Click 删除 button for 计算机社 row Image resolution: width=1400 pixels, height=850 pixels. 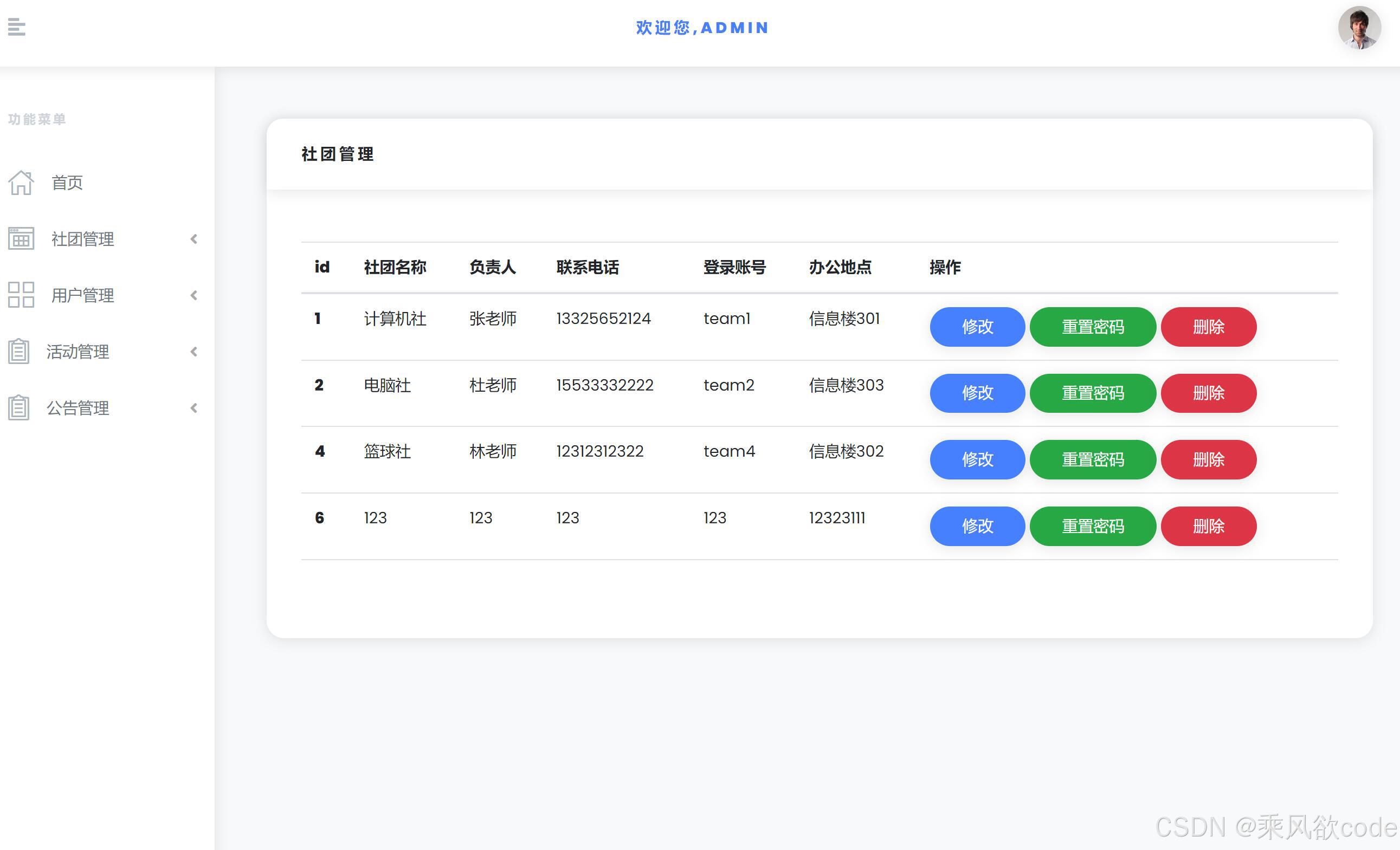1209,327
